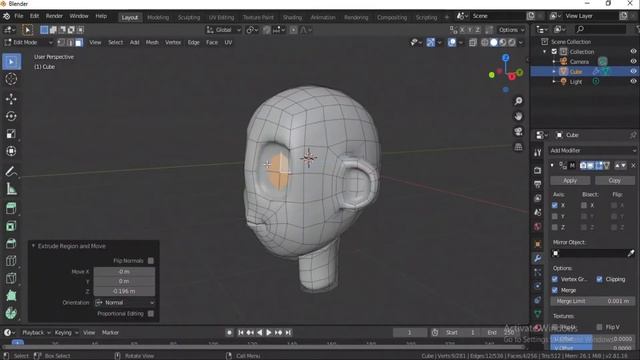This screenshot has width=640, height=360.
Task: Toggle mirror Axis X checkbox
Action: (555, 205)
